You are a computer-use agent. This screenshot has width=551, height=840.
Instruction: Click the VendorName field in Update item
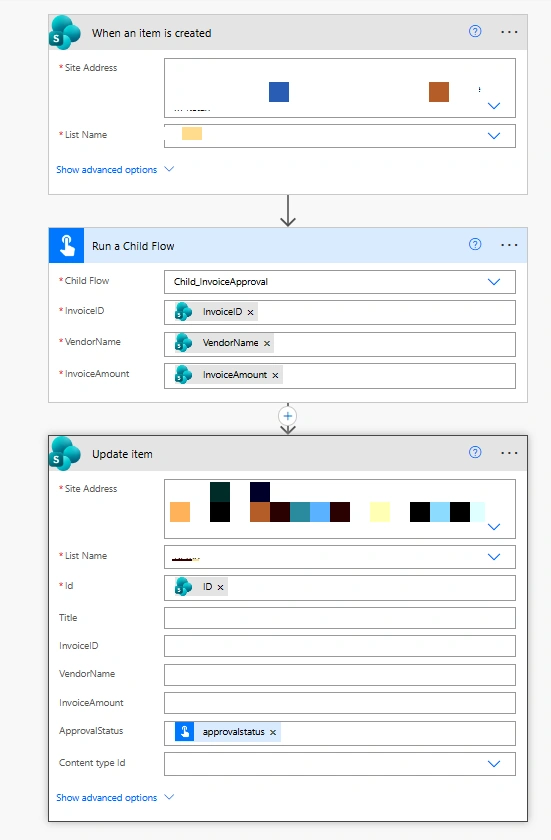point(339,675)
